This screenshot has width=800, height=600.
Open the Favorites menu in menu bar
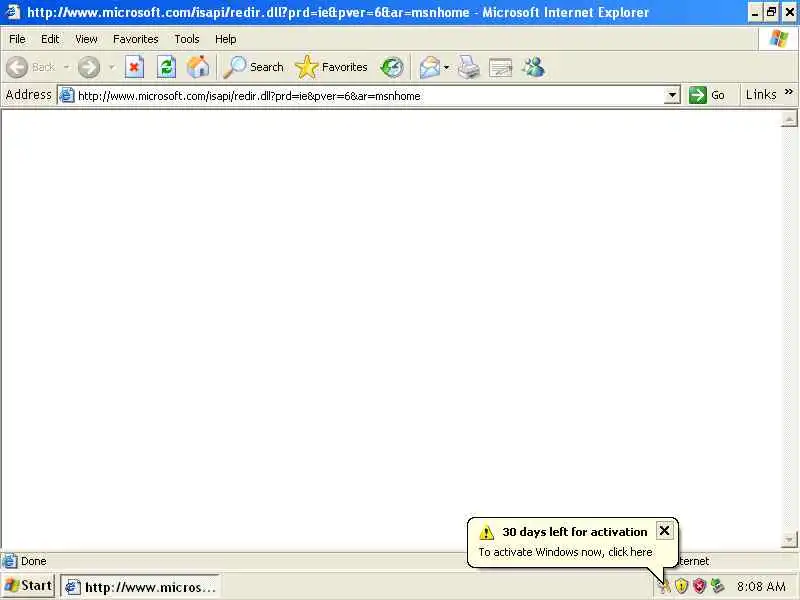point(136,39)
